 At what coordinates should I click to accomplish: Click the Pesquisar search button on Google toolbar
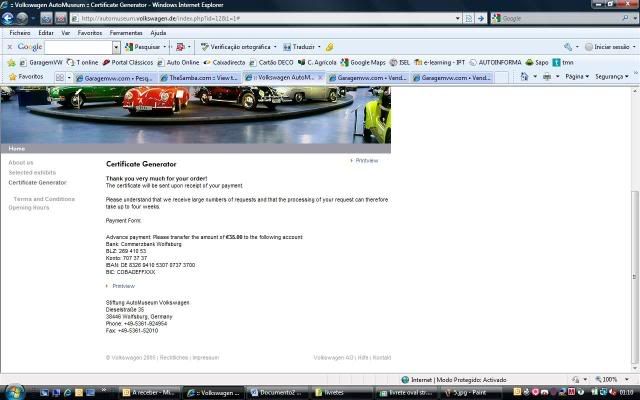(x=143, y=47)
